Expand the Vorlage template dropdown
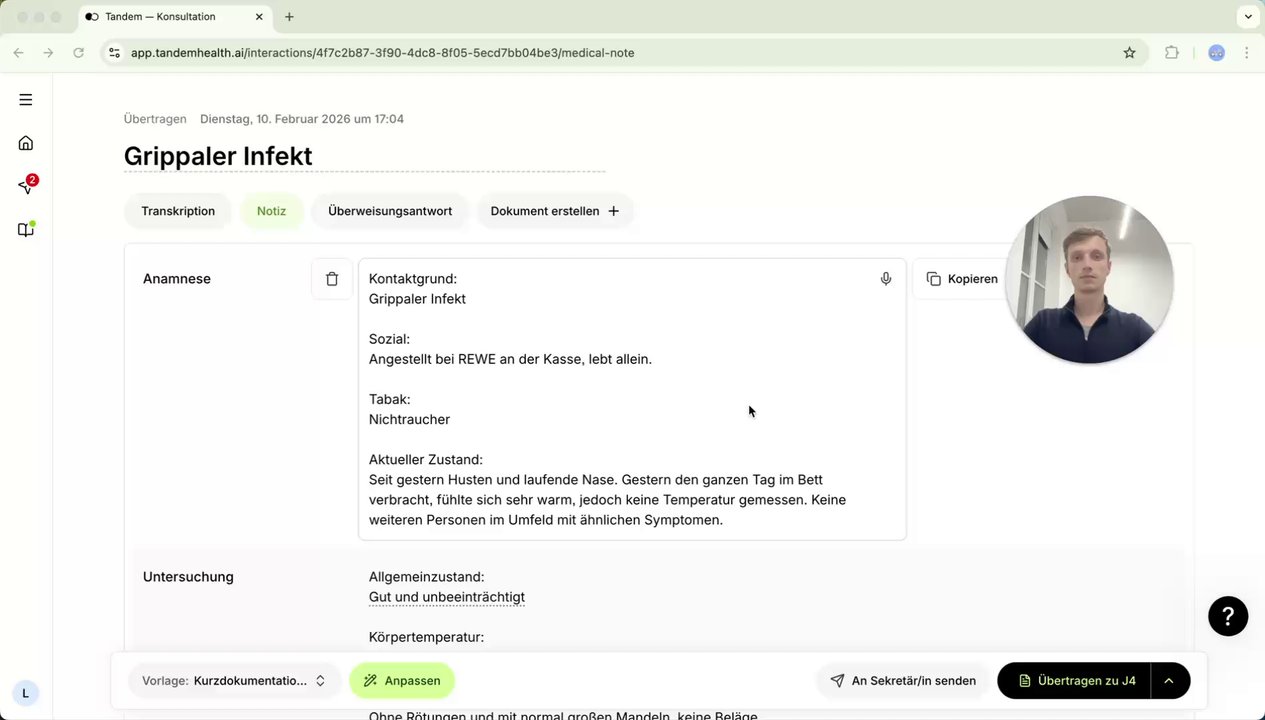This screenshot has height=720, width=1265. pyautogui.click(x=232, y=681)
